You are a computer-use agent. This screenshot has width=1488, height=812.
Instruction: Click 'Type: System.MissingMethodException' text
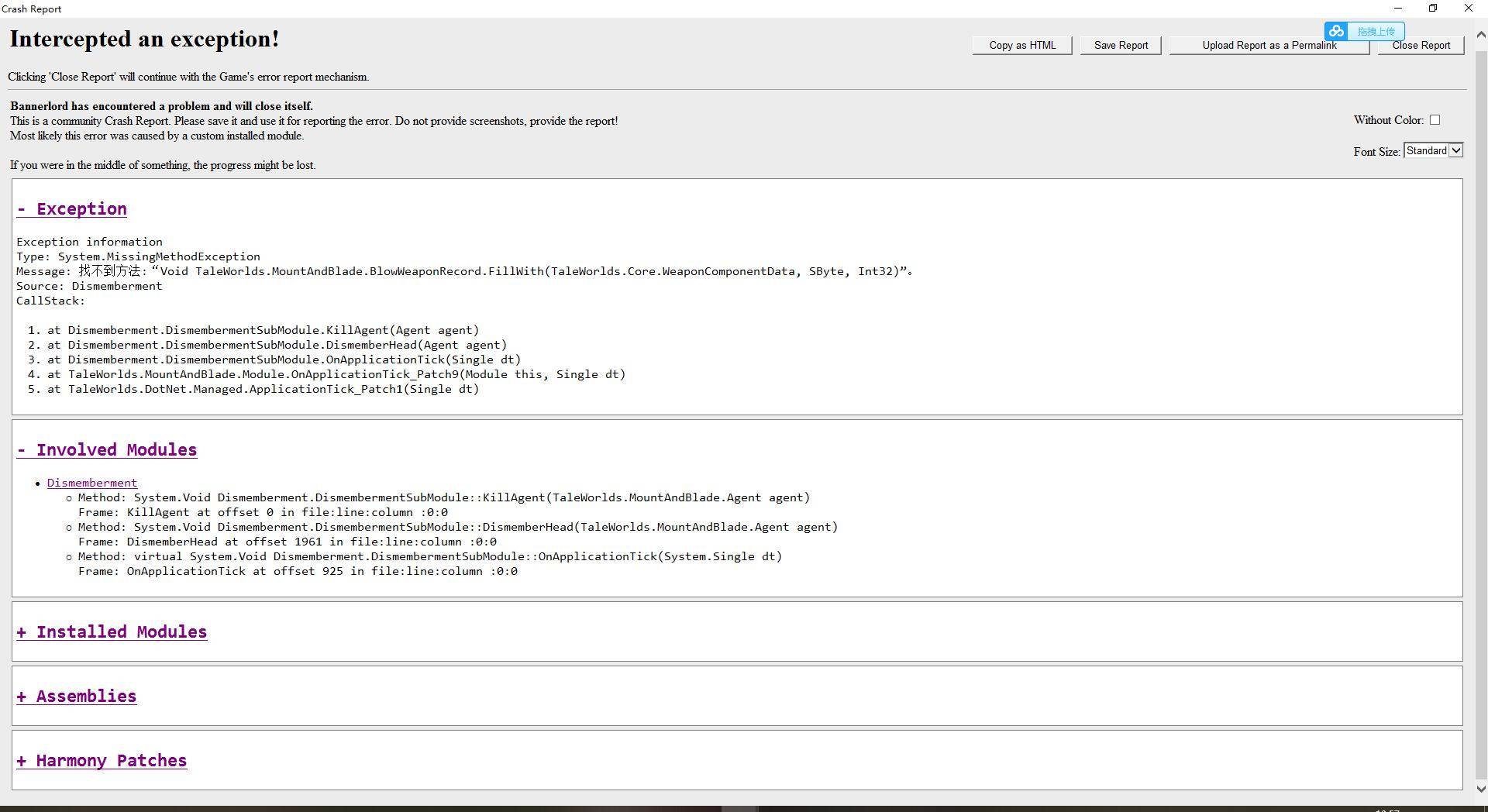coord(139,256)
